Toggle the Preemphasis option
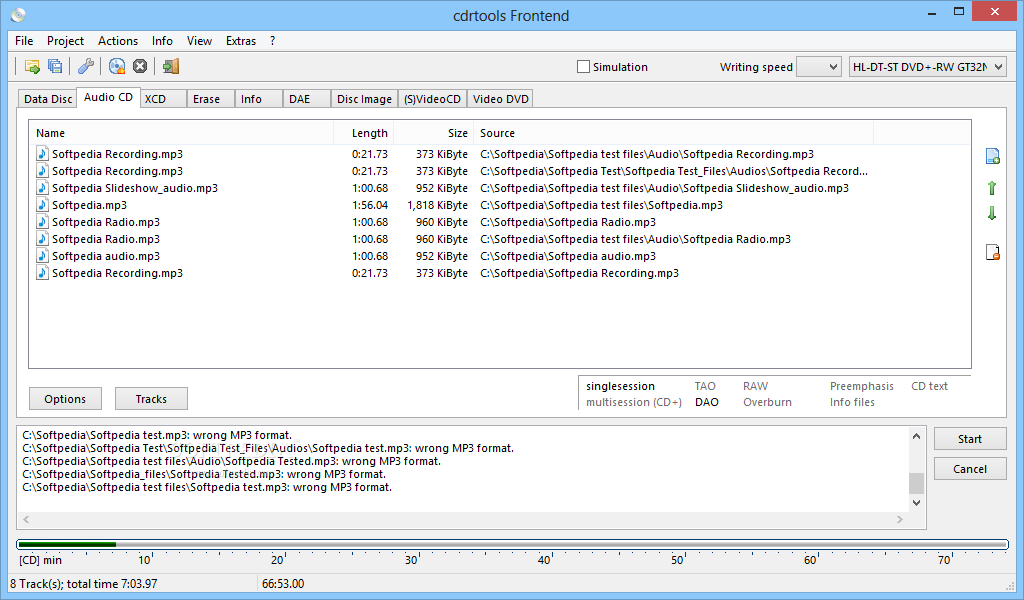The width and height of the screenshot is (1024, 600). coord(861,387)
